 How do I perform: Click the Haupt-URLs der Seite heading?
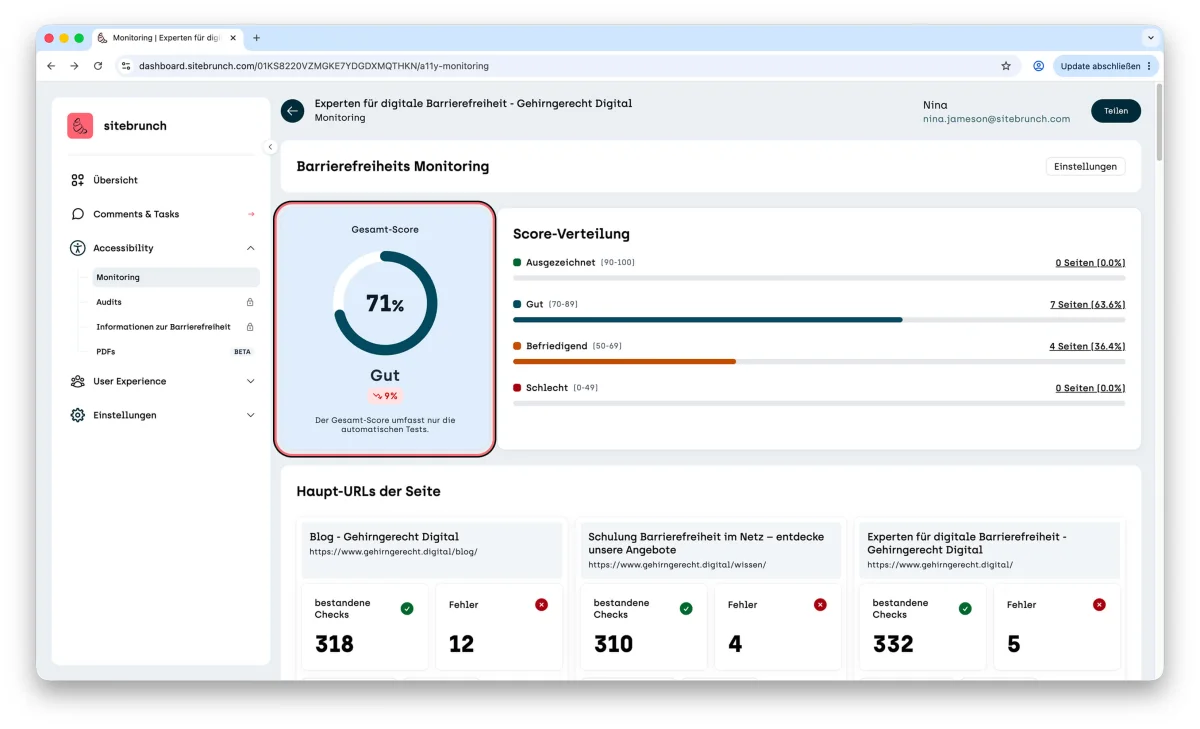[368, 492]
